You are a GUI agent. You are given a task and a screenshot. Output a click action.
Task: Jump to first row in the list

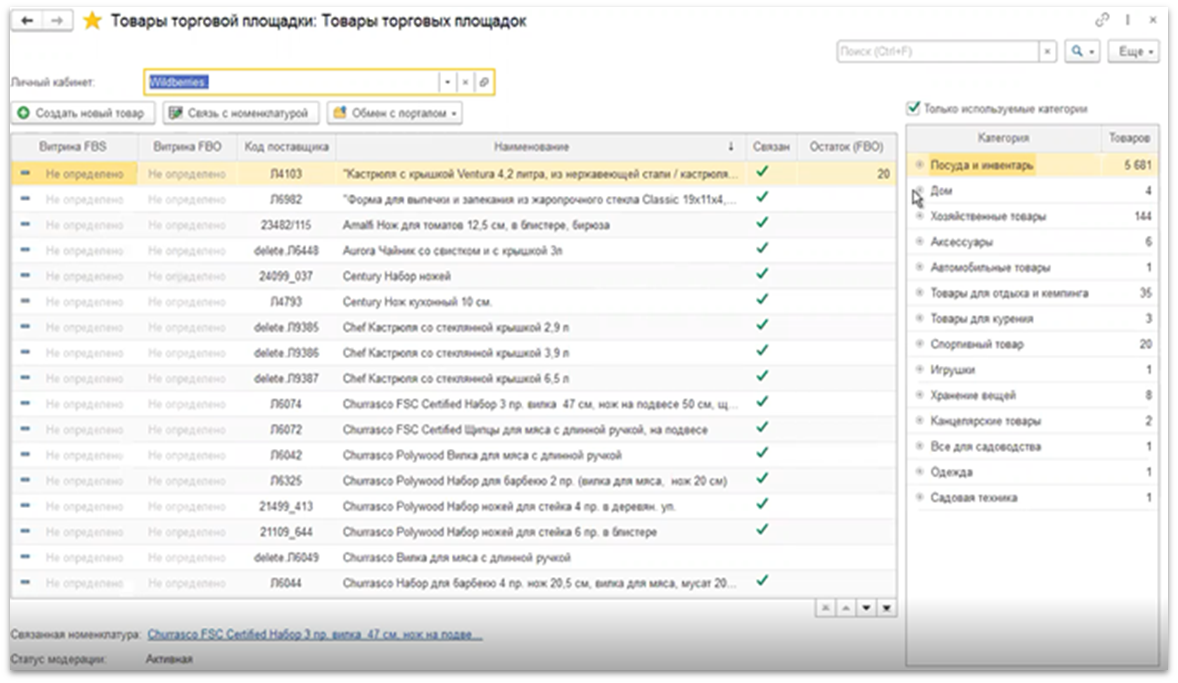click(x=826, y=608)
